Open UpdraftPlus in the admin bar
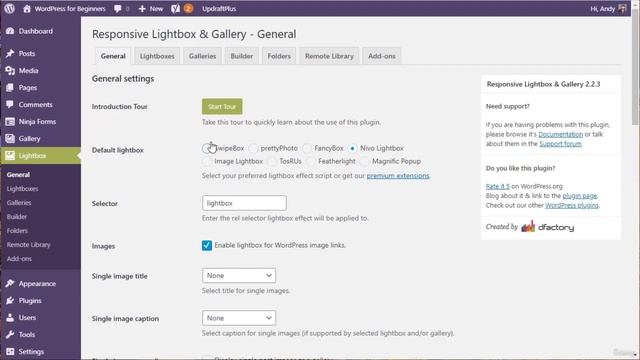 (219, 9)
